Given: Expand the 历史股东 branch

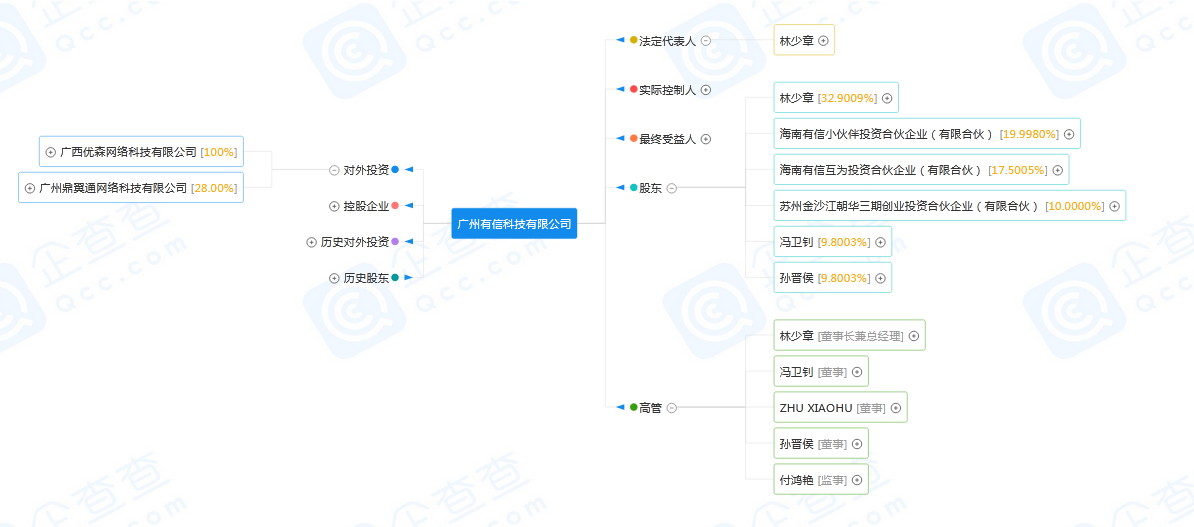Looking at the screenshot, I should click(334, 278).
